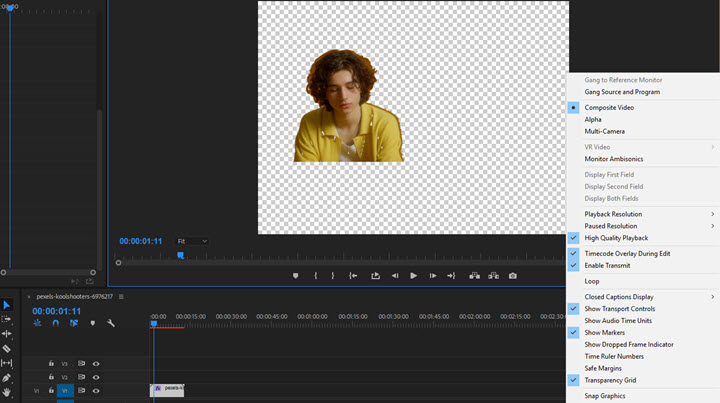Select the Razor tool in the toolbar
The image size is (720, 403).
[x=7, y=349]
